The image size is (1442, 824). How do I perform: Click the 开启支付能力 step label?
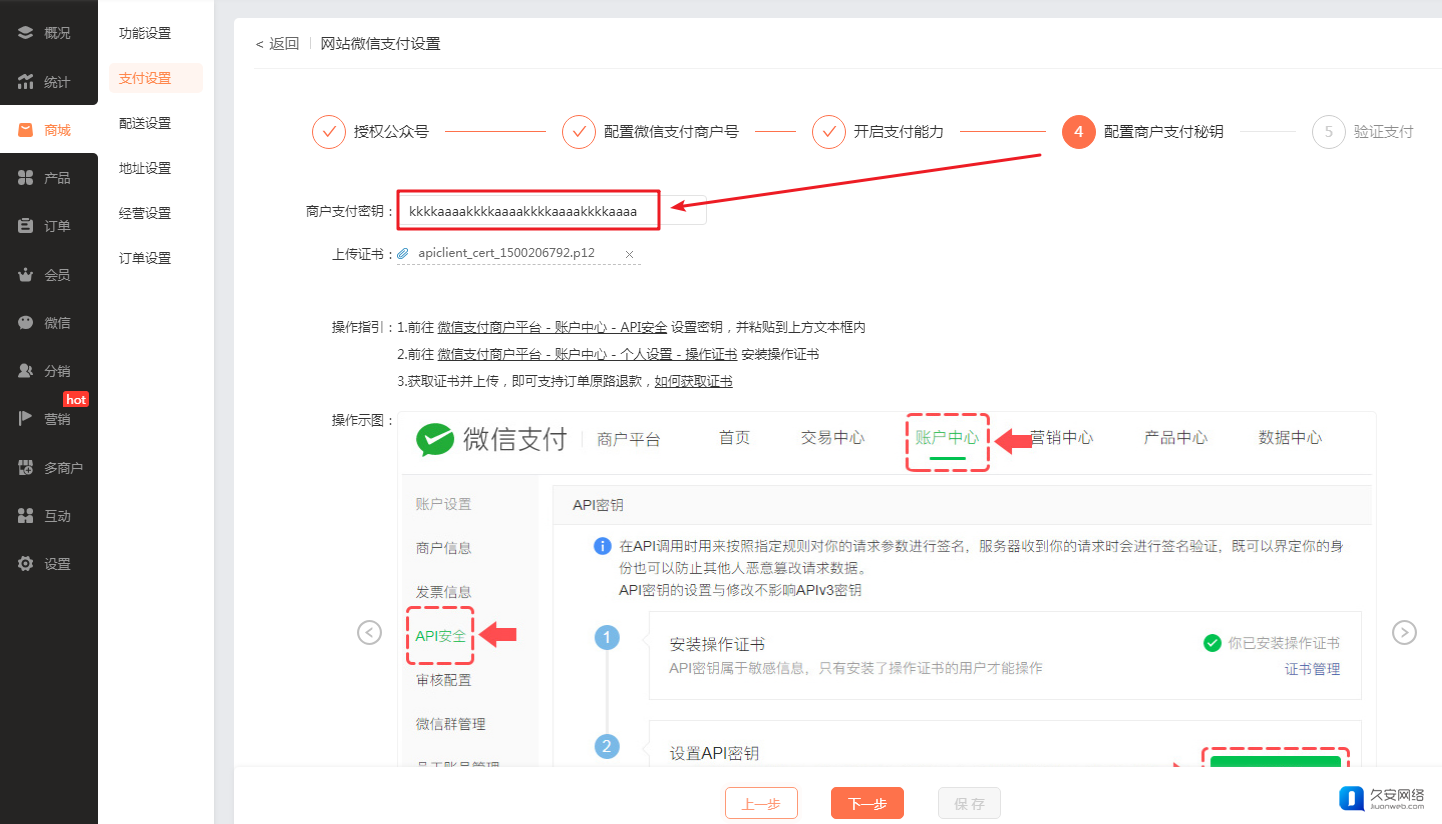pos(898,132)
